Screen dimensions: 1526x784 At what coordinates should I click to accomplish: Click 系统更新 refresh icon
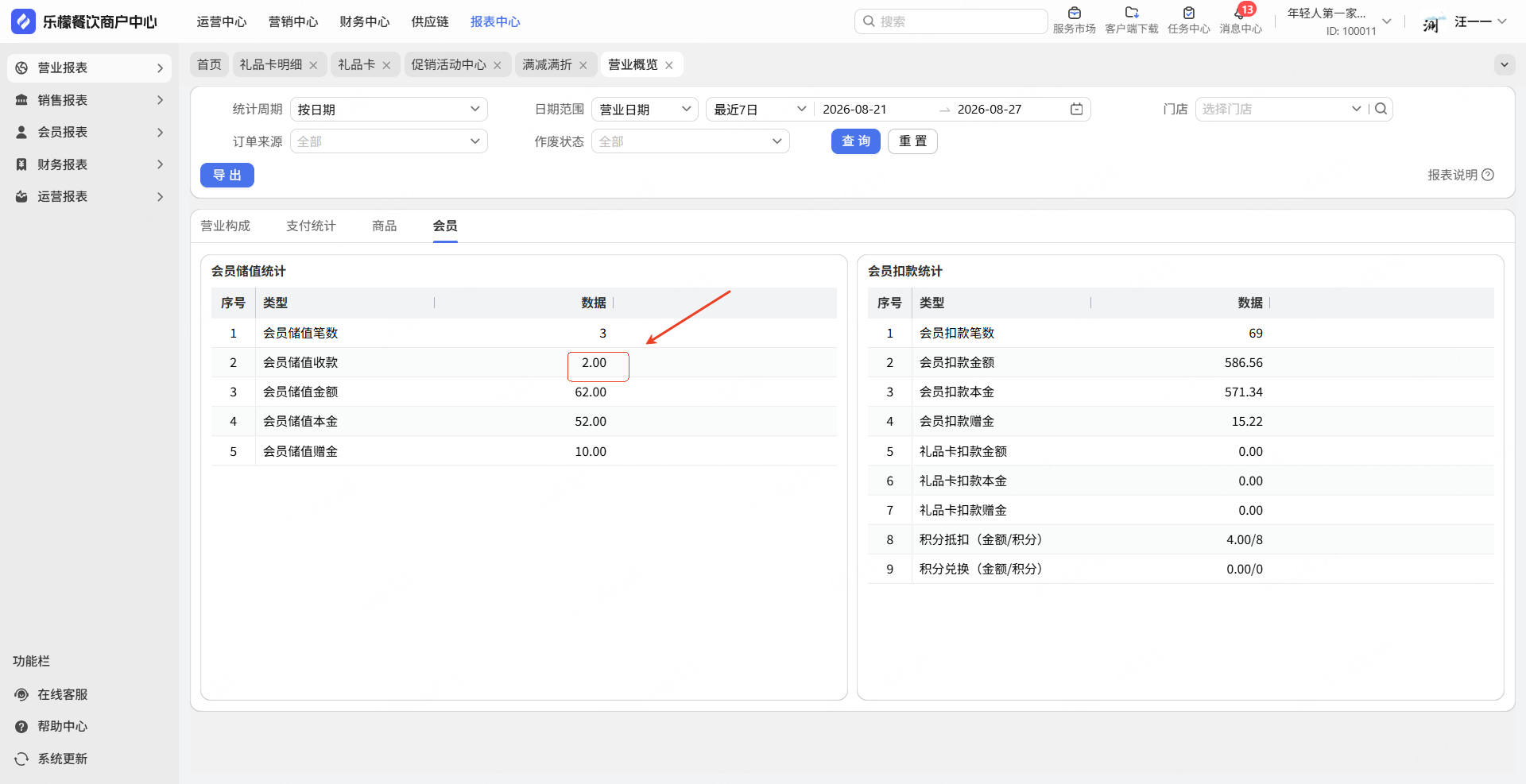[x=21, y=759]
